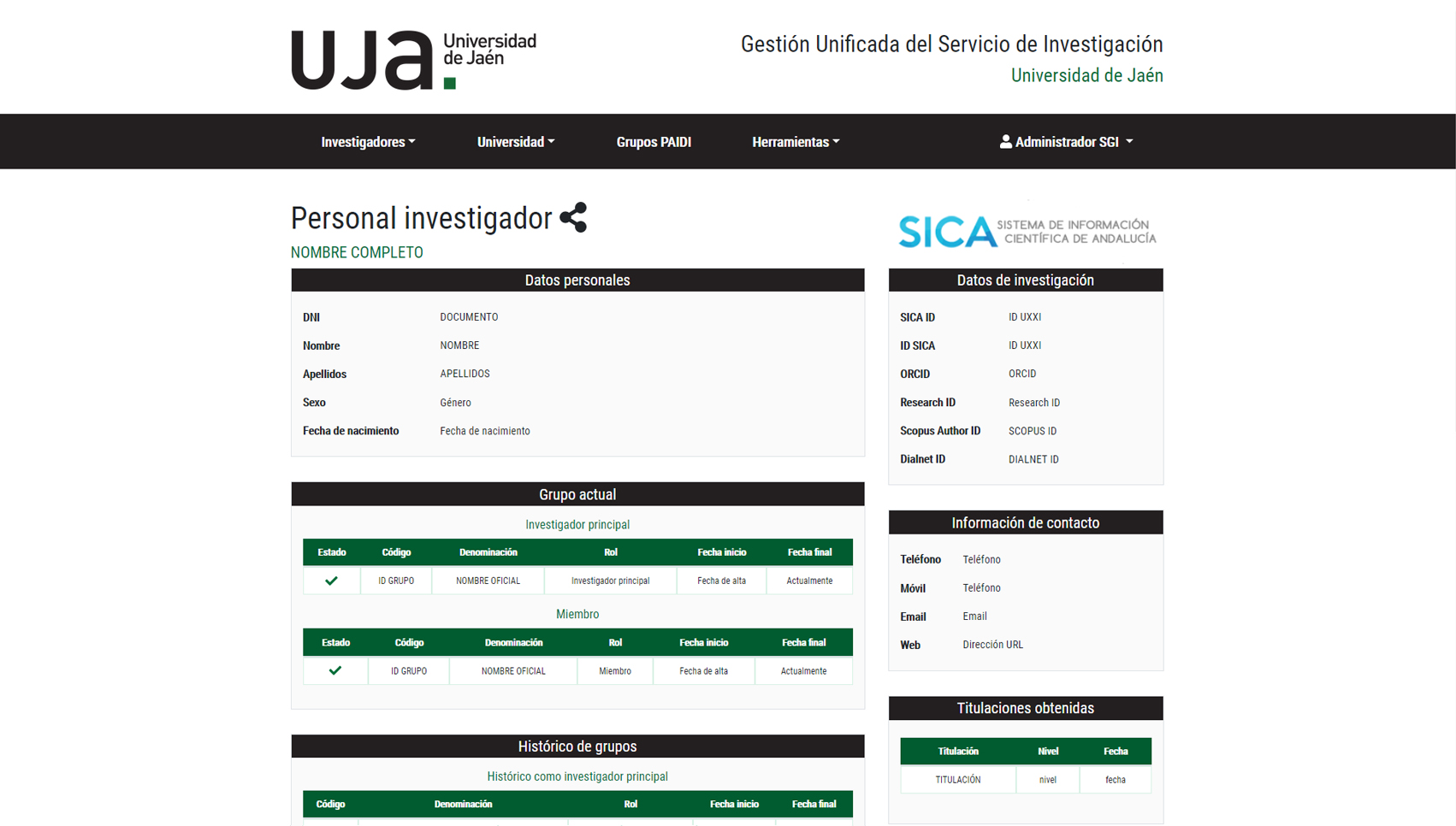The width and height of the screenshot is (1456, 826).
Task: Click the green checkmark in Investigador principal row
Action: (331, 581)
